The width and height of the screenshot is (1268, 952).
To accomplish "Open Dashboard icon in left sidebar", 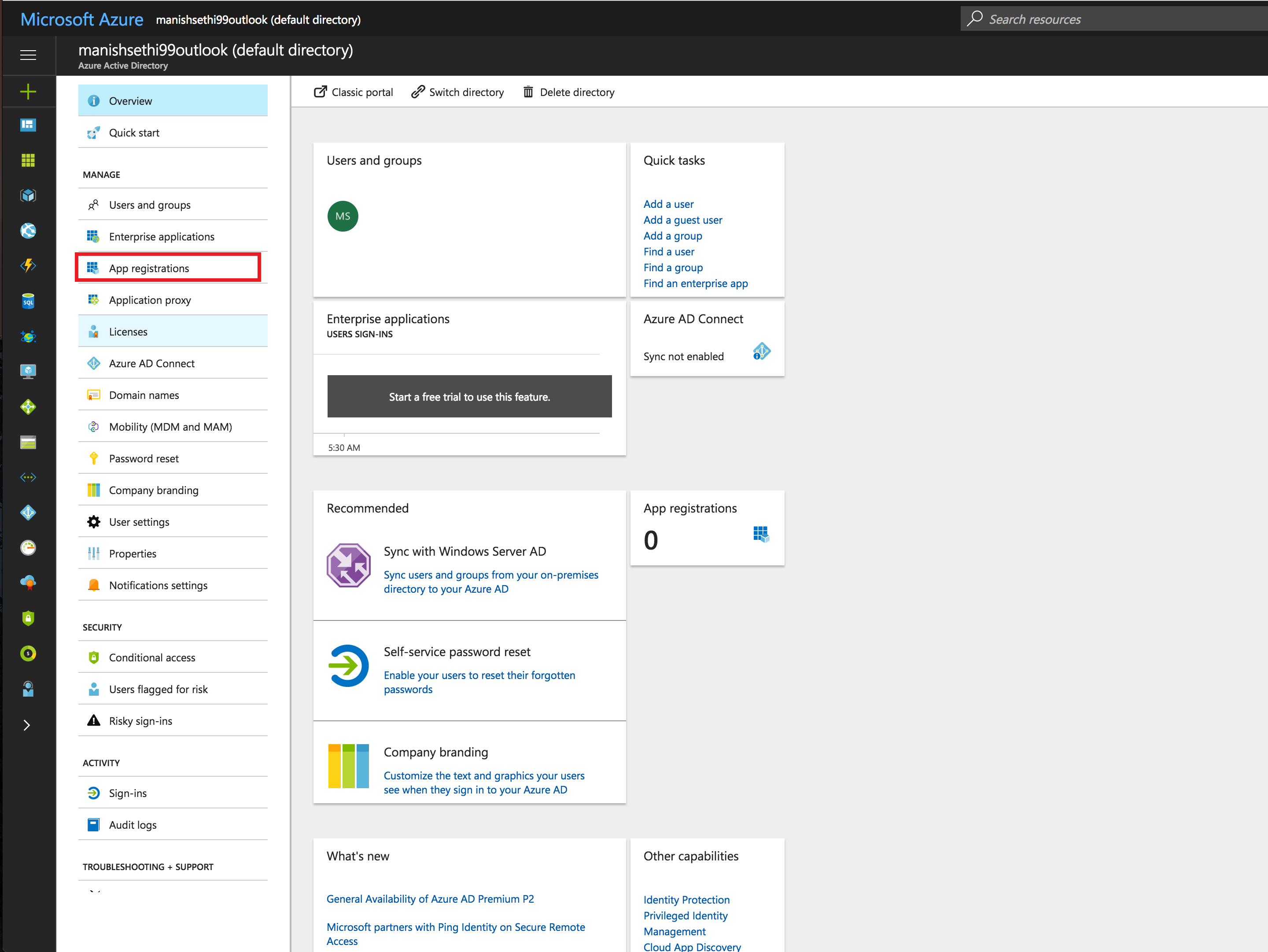I will [x=27, y=125].
